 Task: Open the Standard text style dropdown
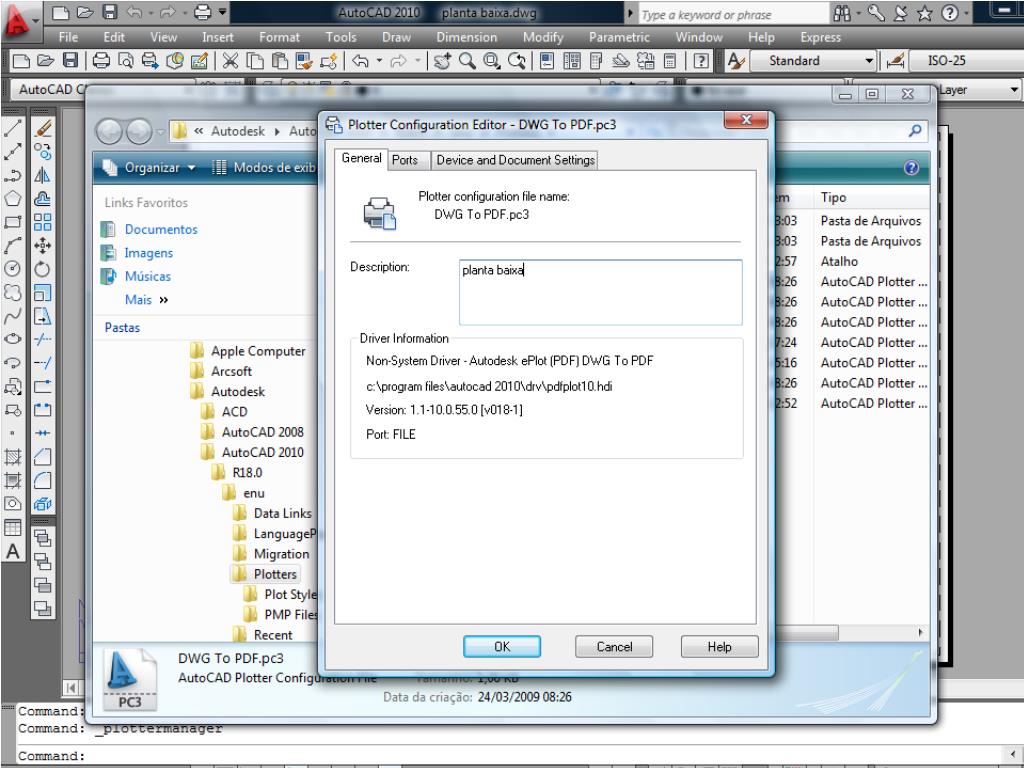(813, 61)
